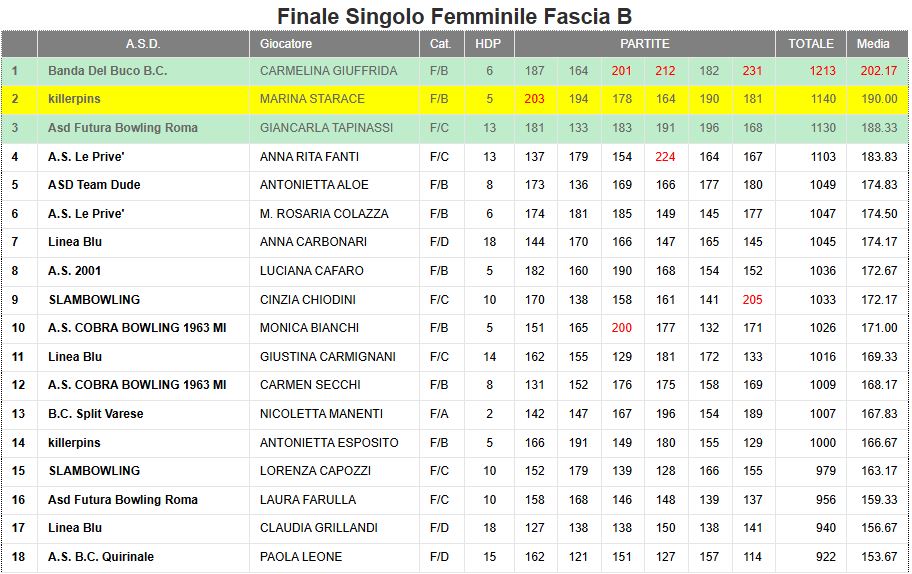Select ASD Team Dude team name
Viewport: 912px width, 574px height.
94,185
